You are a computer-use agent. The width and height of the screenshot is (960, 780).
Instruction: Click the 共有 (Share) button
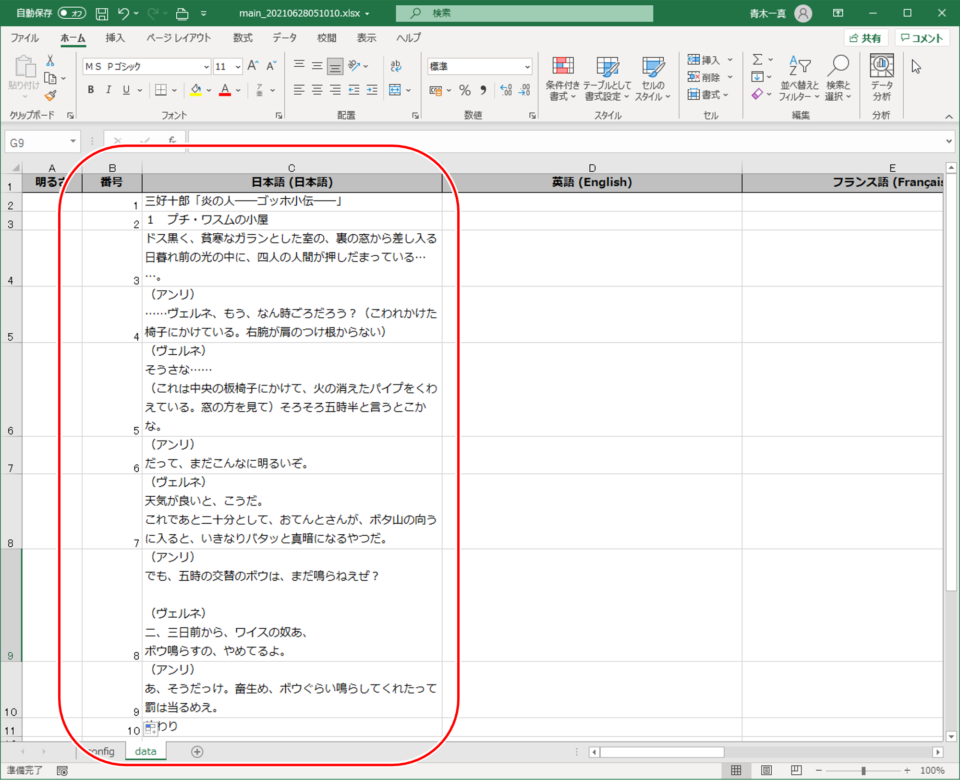pyautogui.click(x=865, y=38)
